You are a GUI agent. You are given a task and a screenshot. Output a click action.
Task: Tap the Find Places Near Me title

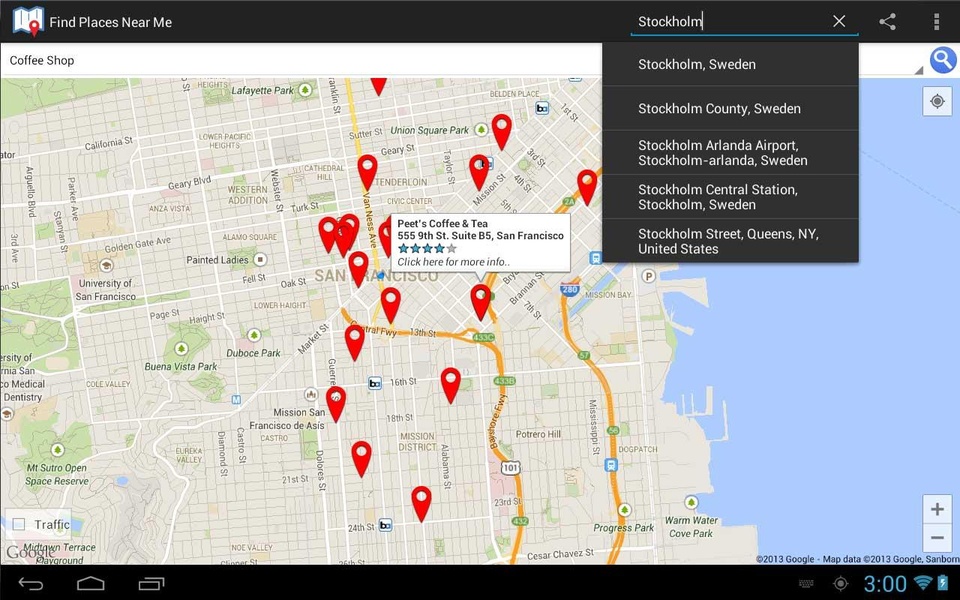111,22
